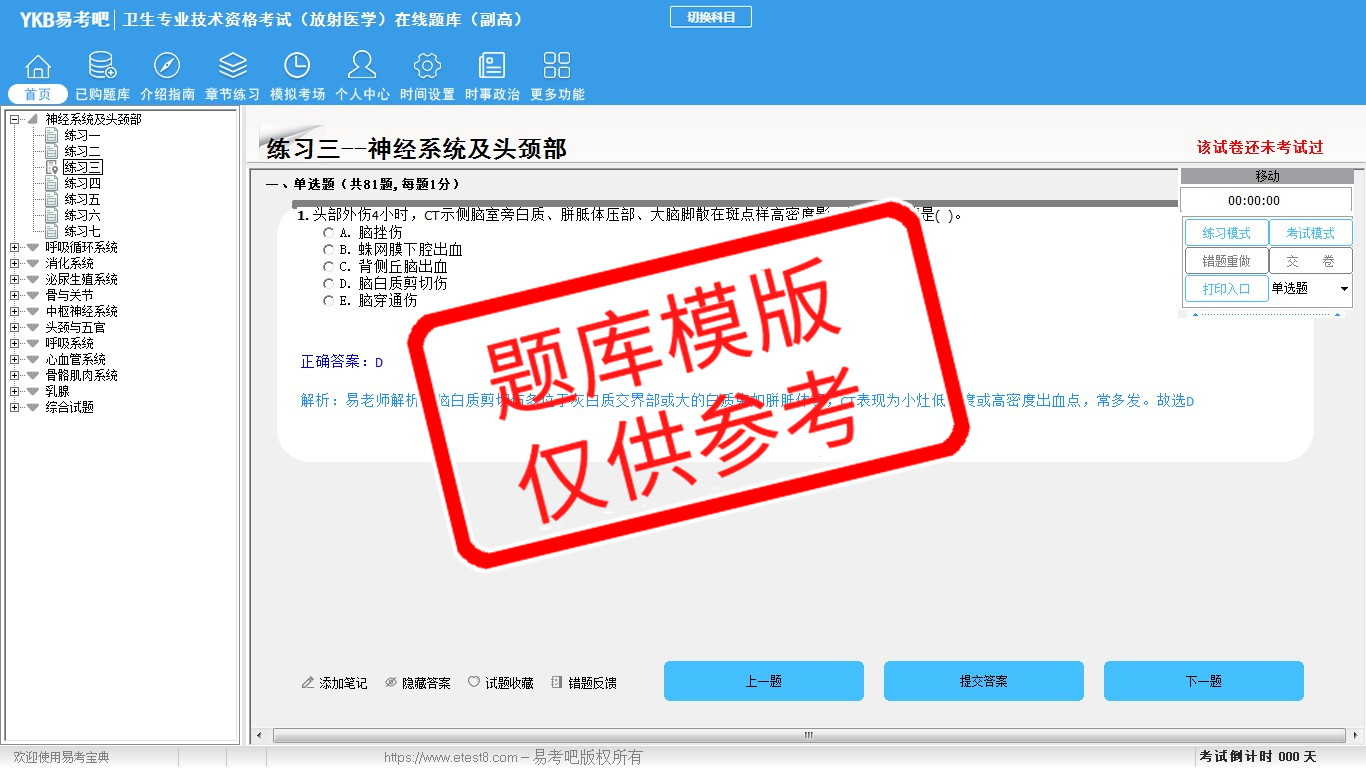The width and height of the screenshot is (1366, 768).
Task: Open 时间设置 gear icon
Action: (427, 67)
